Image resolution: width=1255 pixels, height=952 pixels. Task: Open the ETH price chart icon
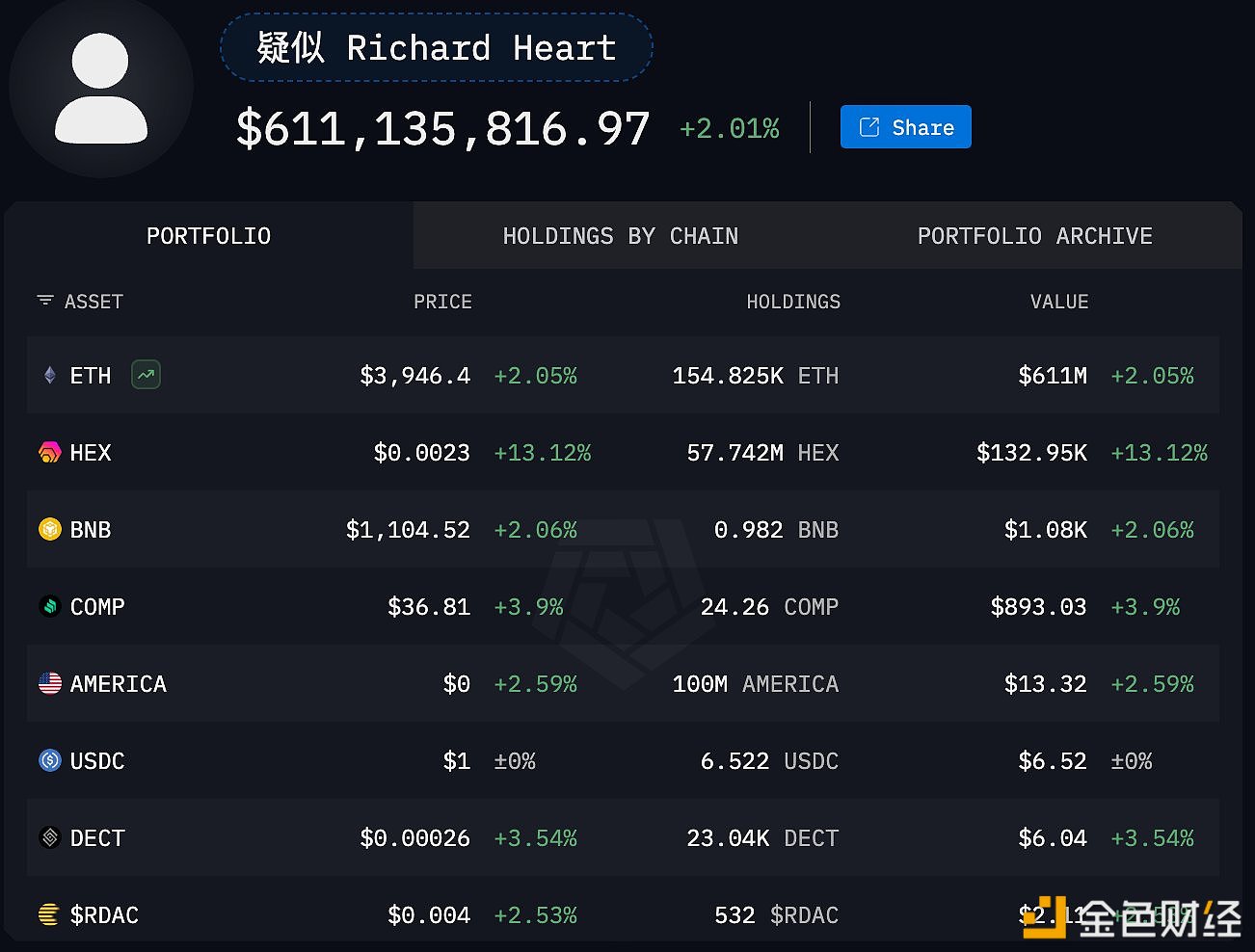point(146,375)
